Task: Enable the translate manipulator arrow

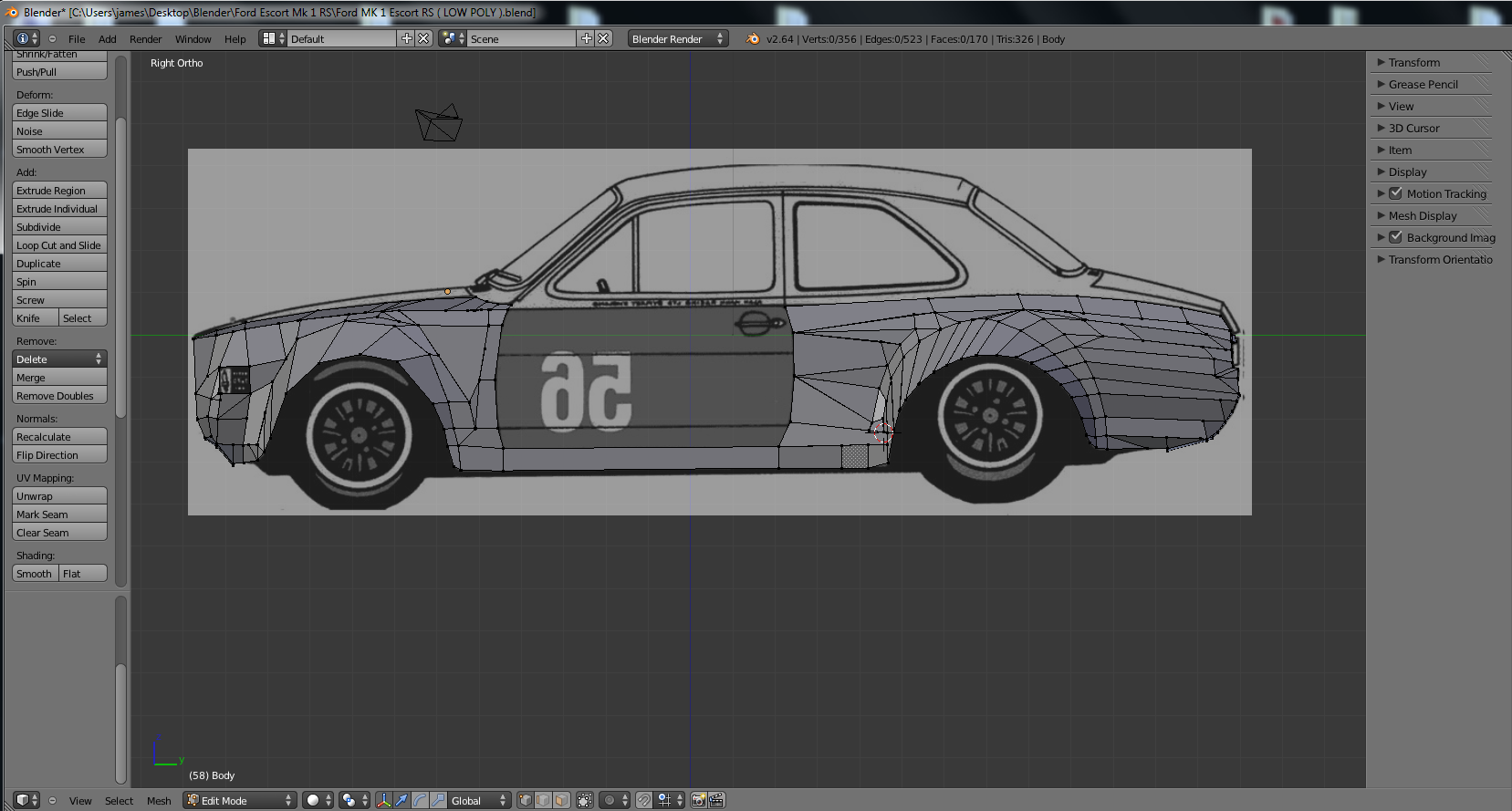Action: pos(401,800)
